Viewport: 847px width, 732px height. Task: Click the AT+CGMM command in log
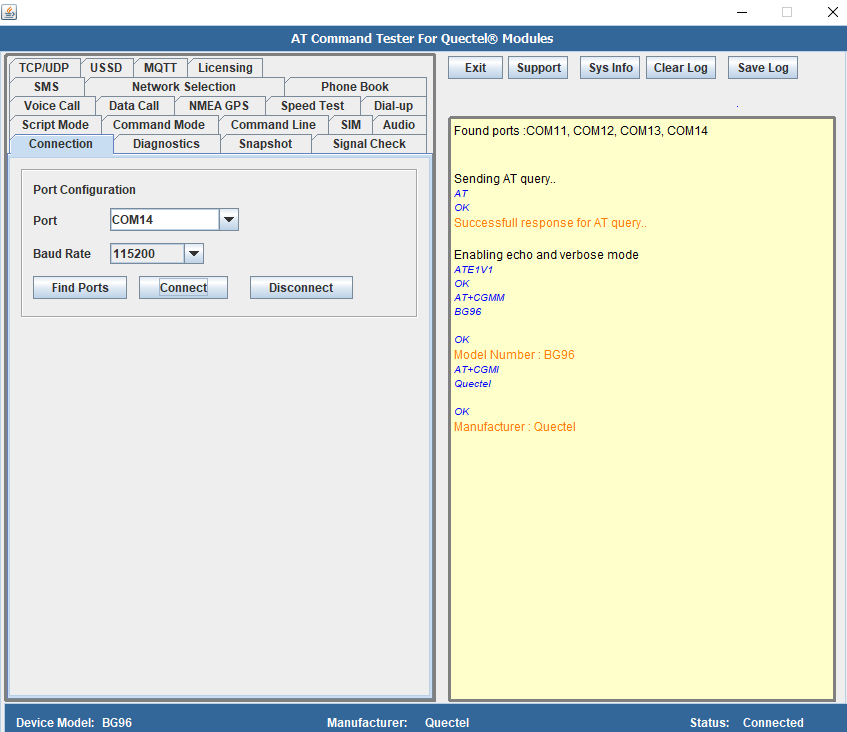(479, 298)
